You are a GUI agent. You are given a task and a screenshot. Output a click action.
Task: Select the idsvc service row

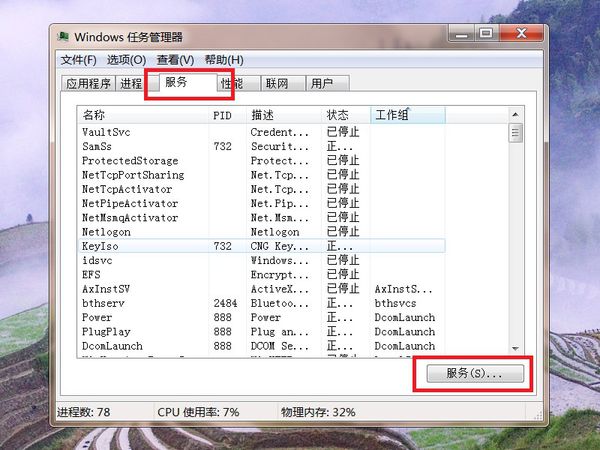[261, 260]
